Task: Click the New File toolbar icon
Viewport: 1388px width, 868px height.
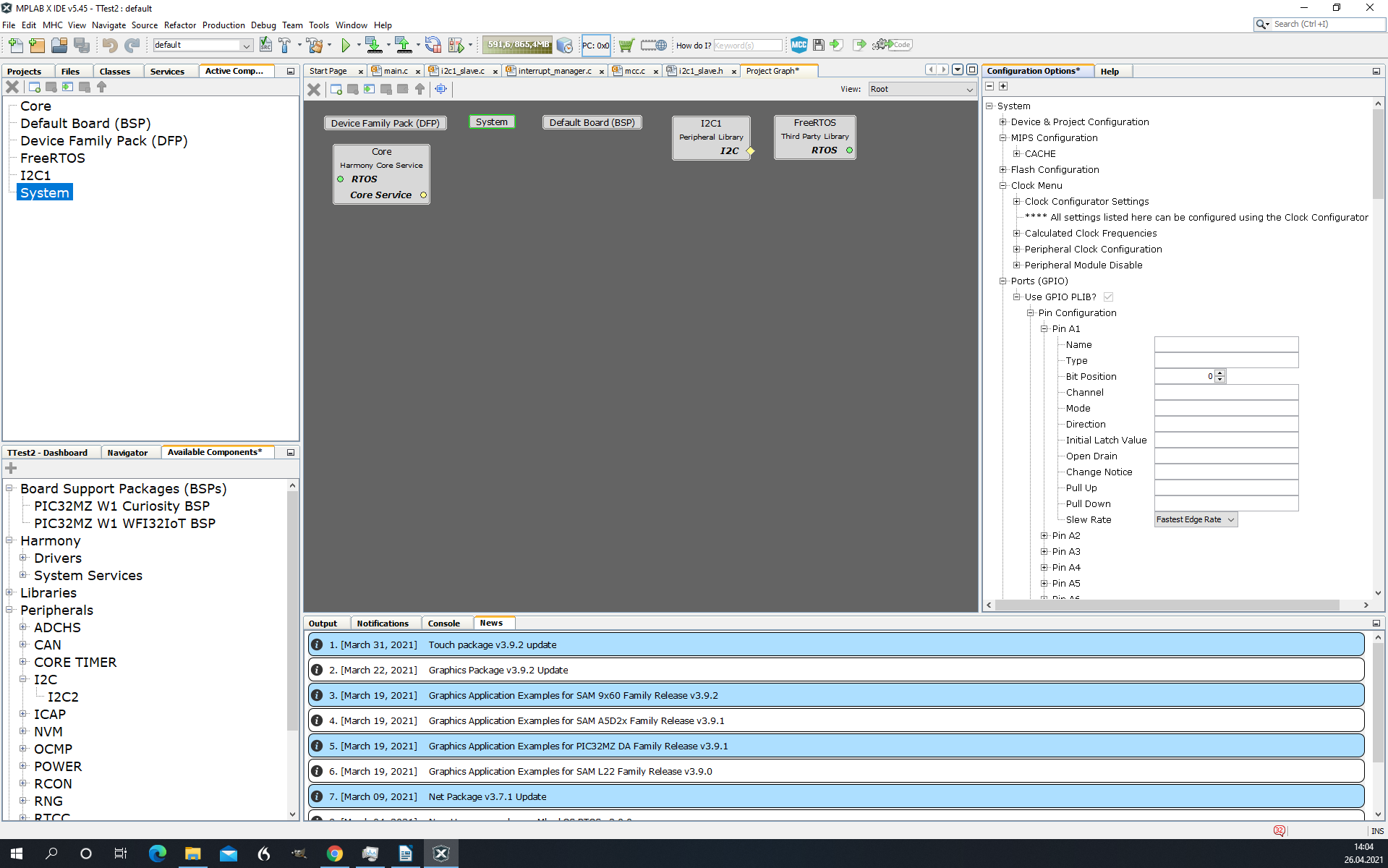Action: click(x=15, y=46)
